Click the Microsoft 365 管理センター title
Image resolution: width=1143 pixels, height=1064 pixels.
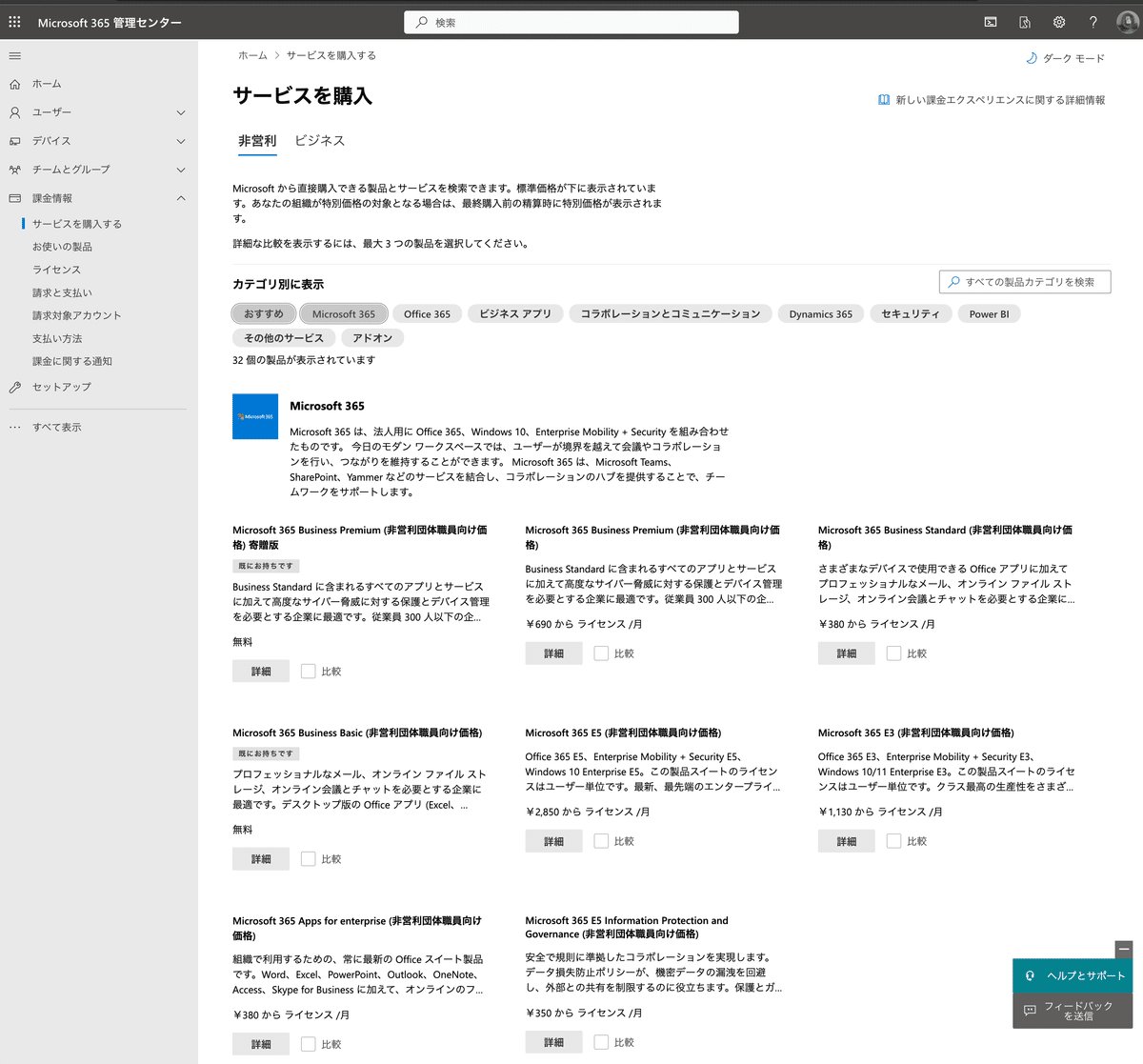[110, 22]
